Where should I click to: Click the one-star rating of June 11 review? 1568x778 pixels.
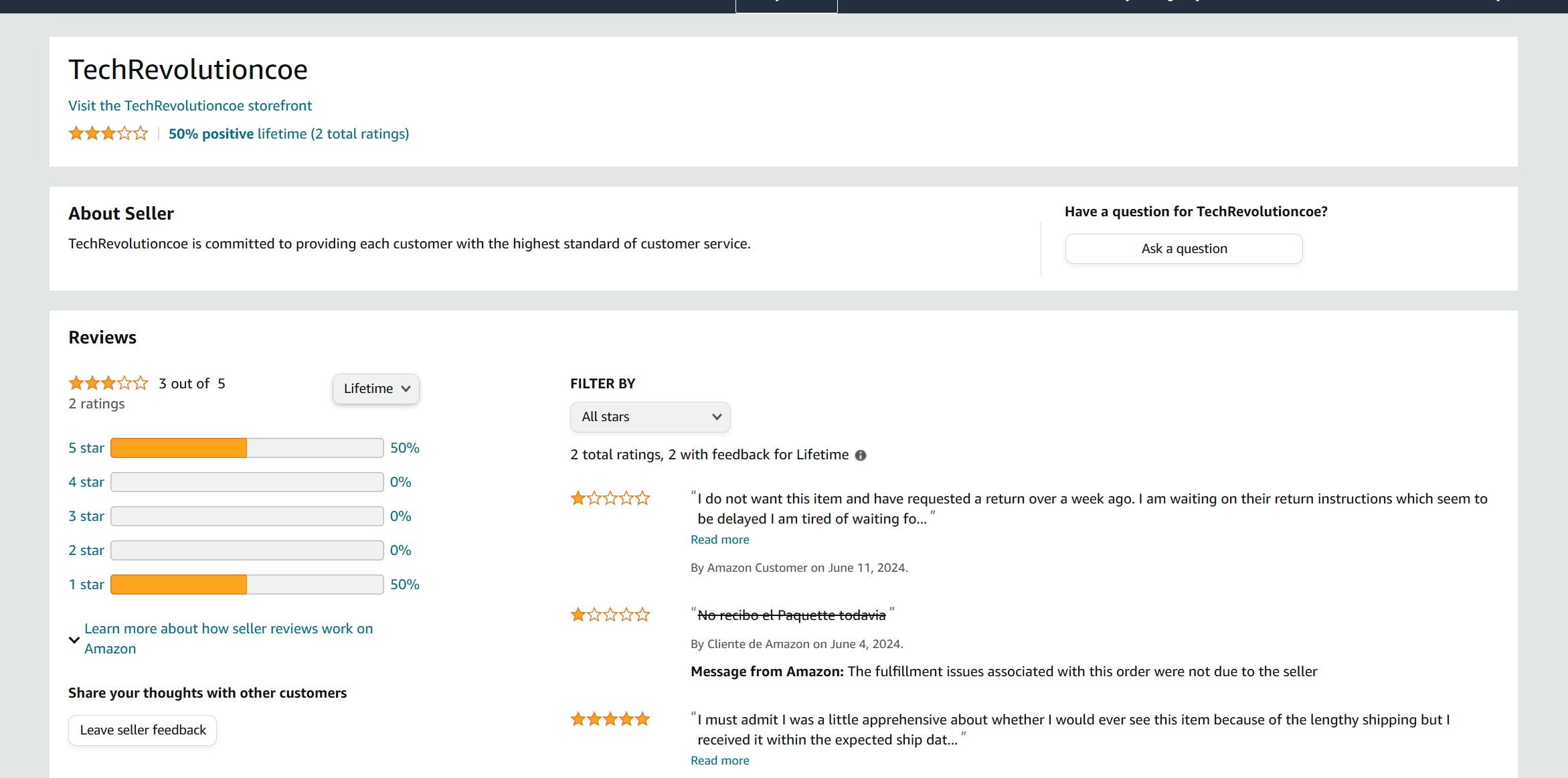(x=610, y=498)
